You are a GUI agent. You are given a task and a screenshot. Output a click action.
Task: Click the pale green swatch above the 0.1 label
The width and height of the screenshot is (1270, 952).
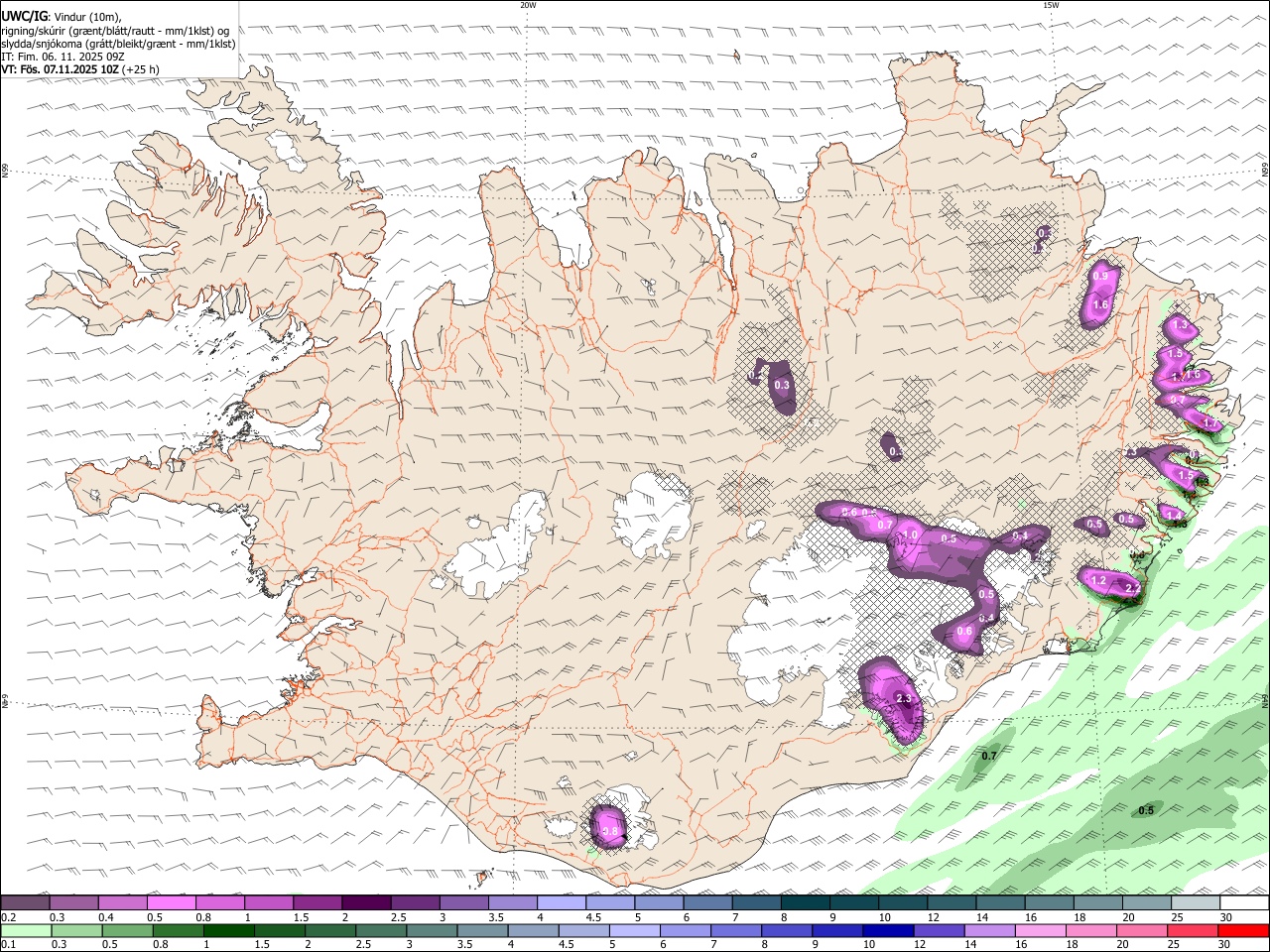pyautogui.click(x=26, y=930)
